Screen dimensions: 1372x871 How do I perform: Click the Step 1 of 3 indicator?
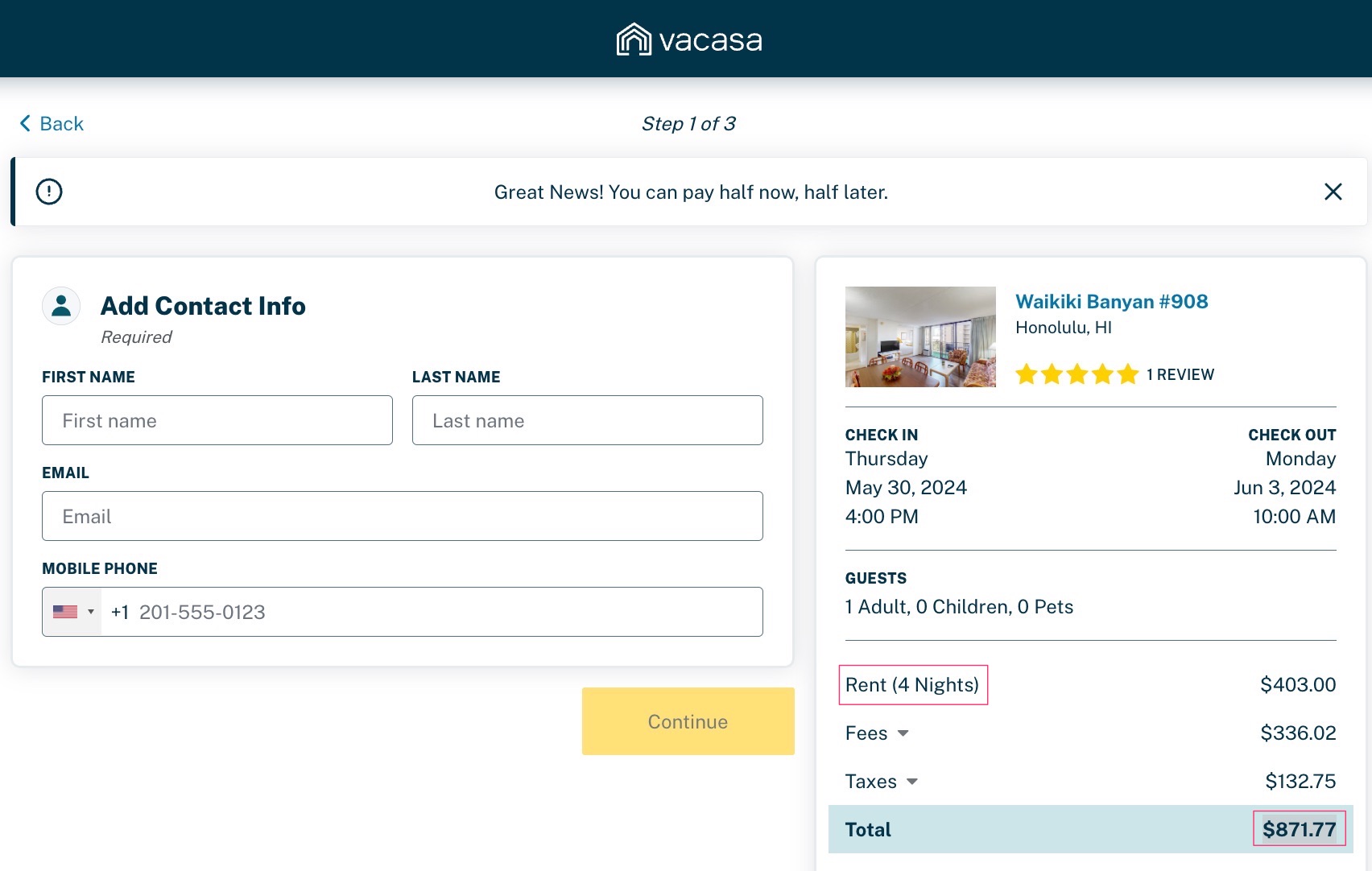[688, 123]
